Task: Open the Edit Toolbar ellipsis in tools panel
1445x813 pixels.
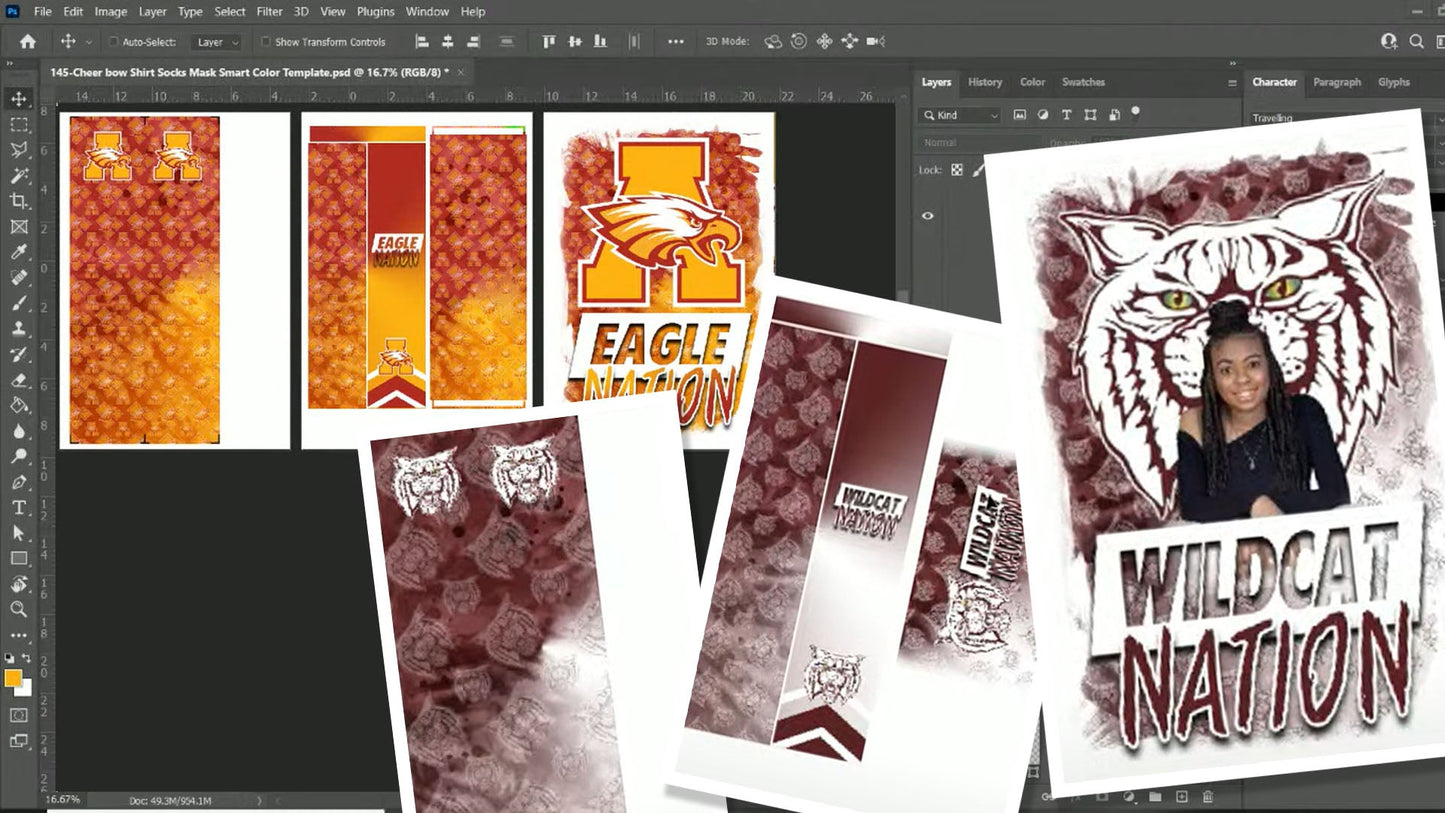Action: 19,635
